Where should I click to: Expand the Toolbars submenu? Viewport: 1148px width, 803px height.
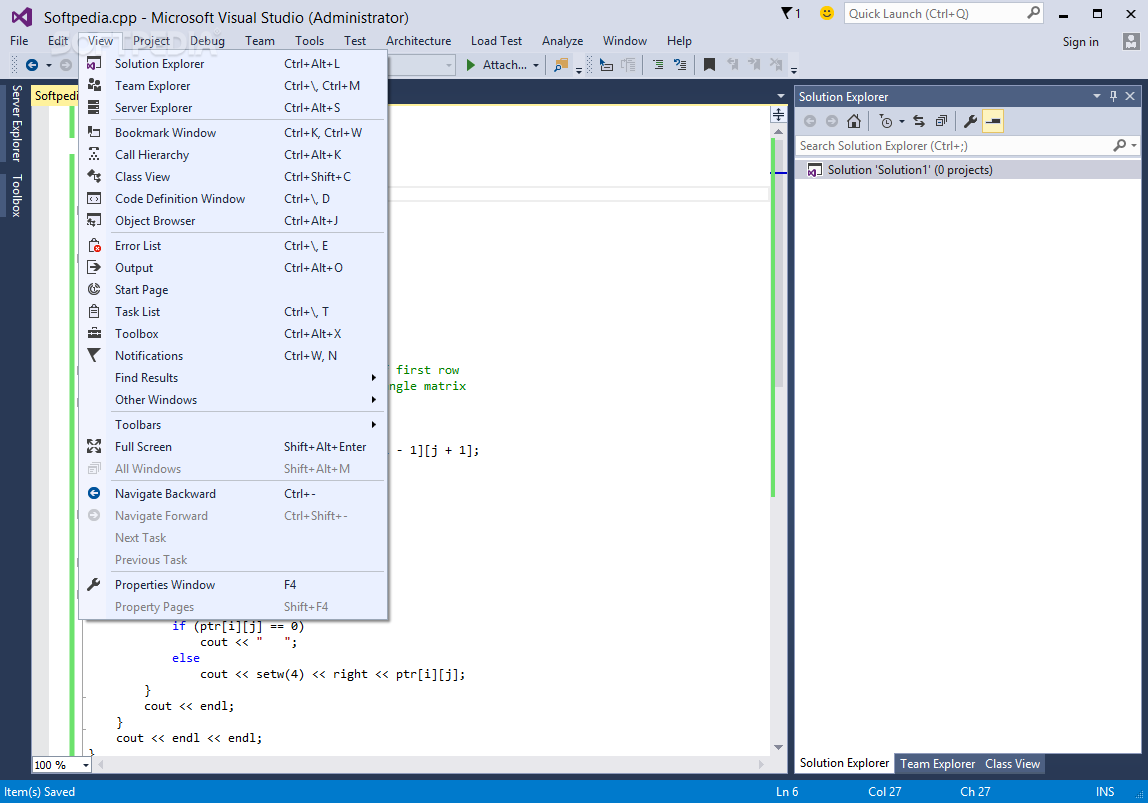pos(233,424)
